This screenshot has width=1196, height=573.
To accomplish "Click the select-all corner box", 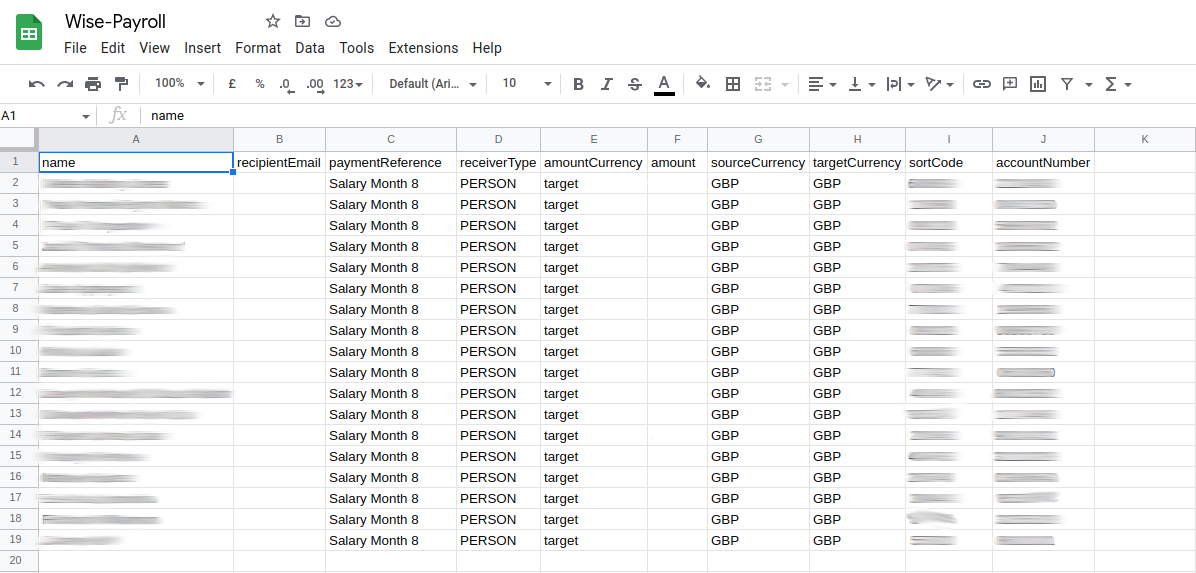I will click(x=18, y=139).
